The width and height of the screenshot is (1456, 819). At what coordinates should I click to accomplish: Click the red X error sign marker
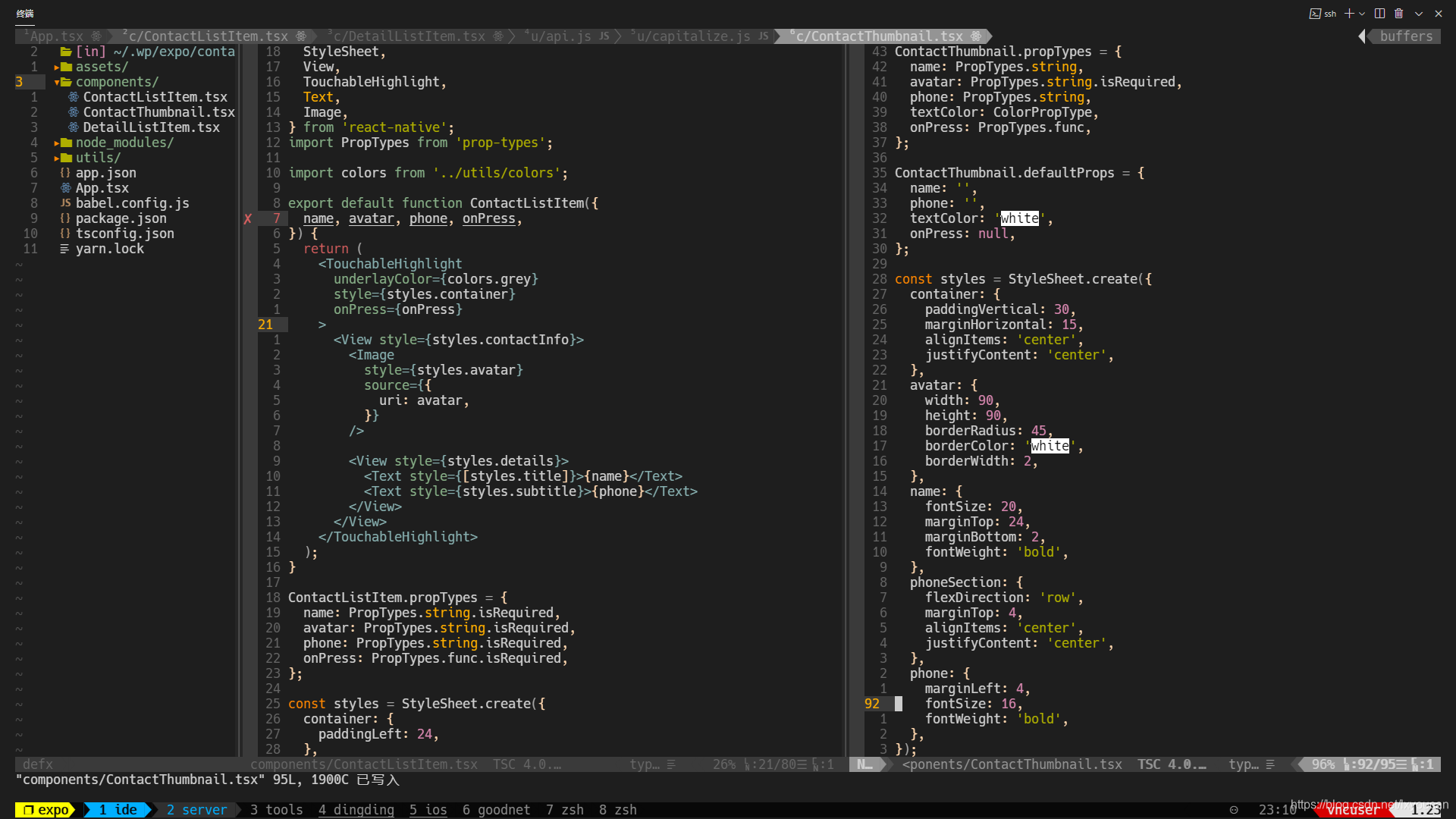(248, 219)
